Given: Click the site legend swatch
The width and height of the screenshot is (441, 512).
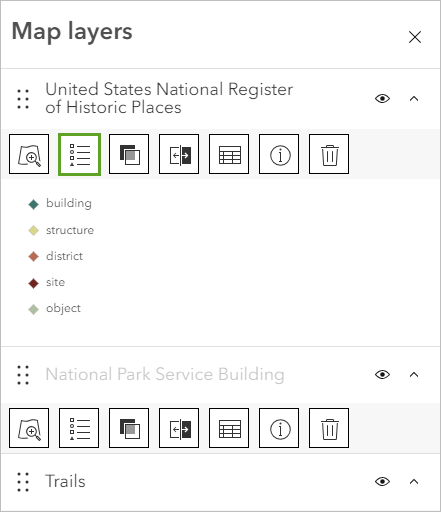Looking at the screenshot, I should coord(34,283).
